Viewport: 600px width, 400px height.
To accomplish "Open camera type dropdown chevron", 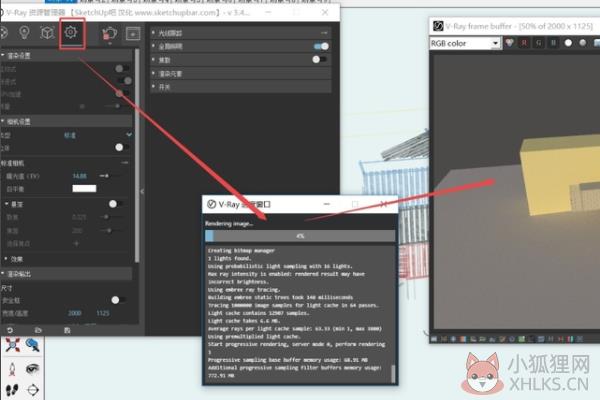I will click(x=129, y=135).
